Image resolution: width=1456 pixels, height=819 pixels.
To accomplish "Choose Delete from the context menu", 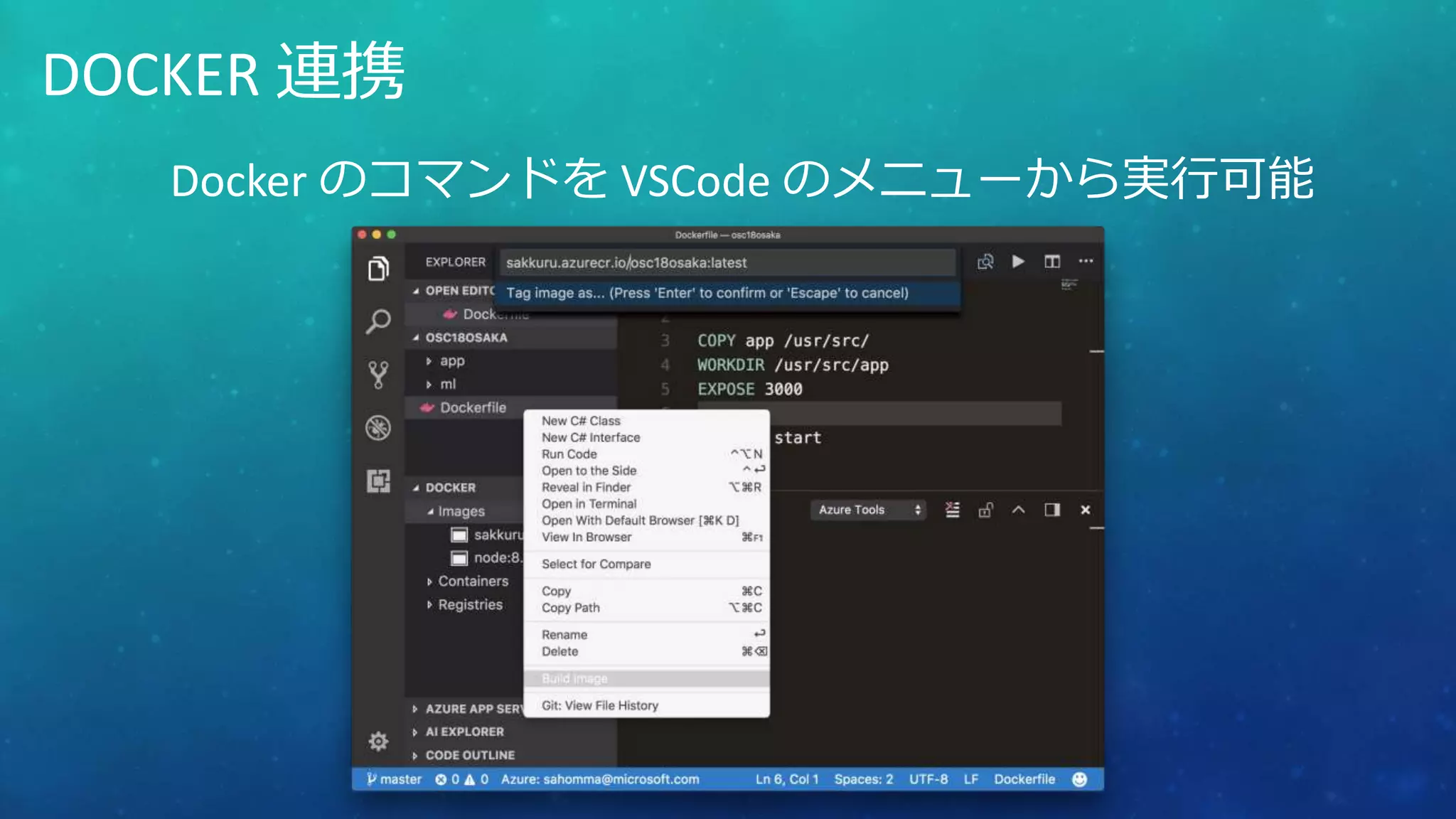I will pos(646,651).
